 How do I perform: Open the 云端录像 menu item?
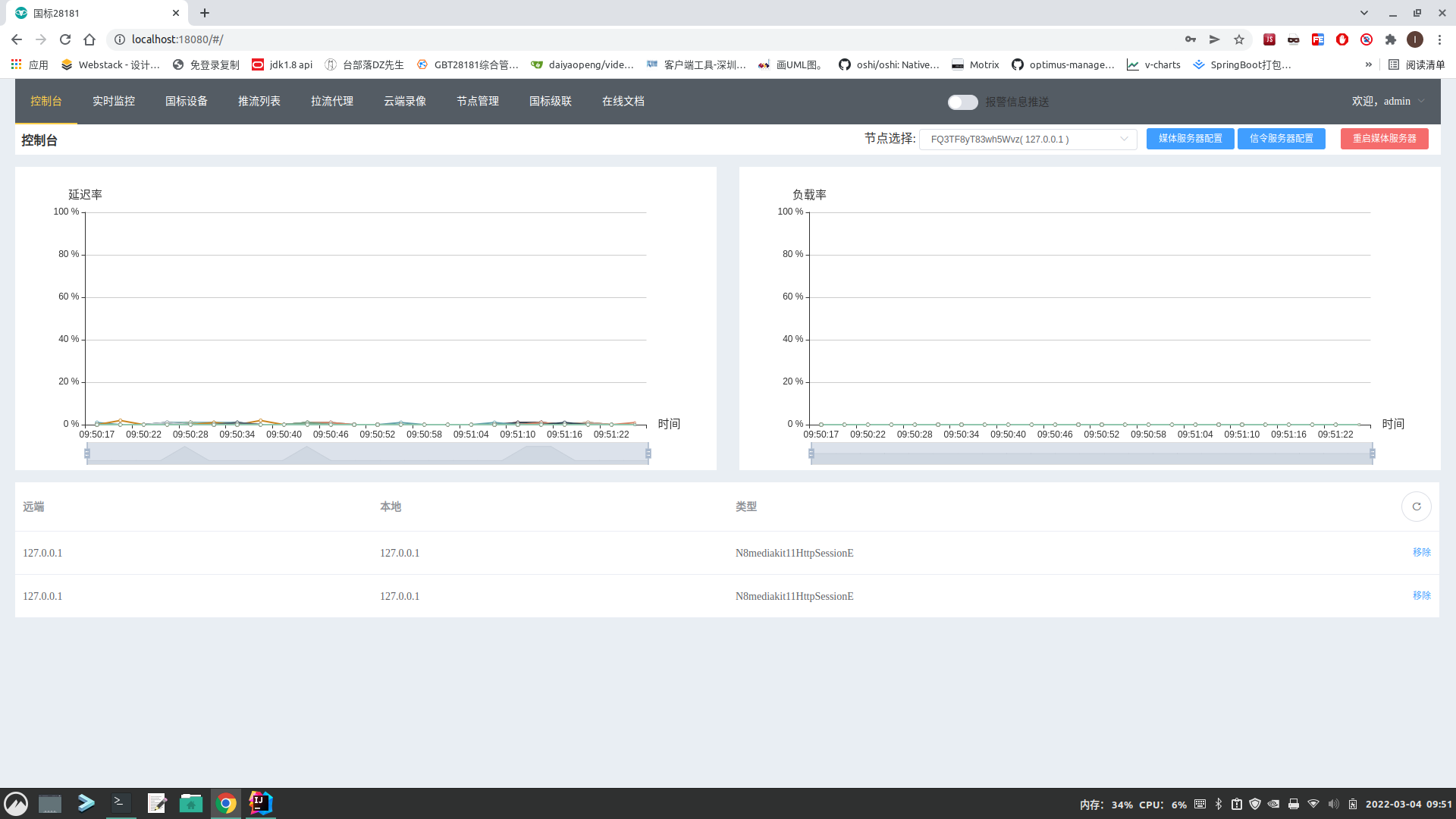point(405,102)
